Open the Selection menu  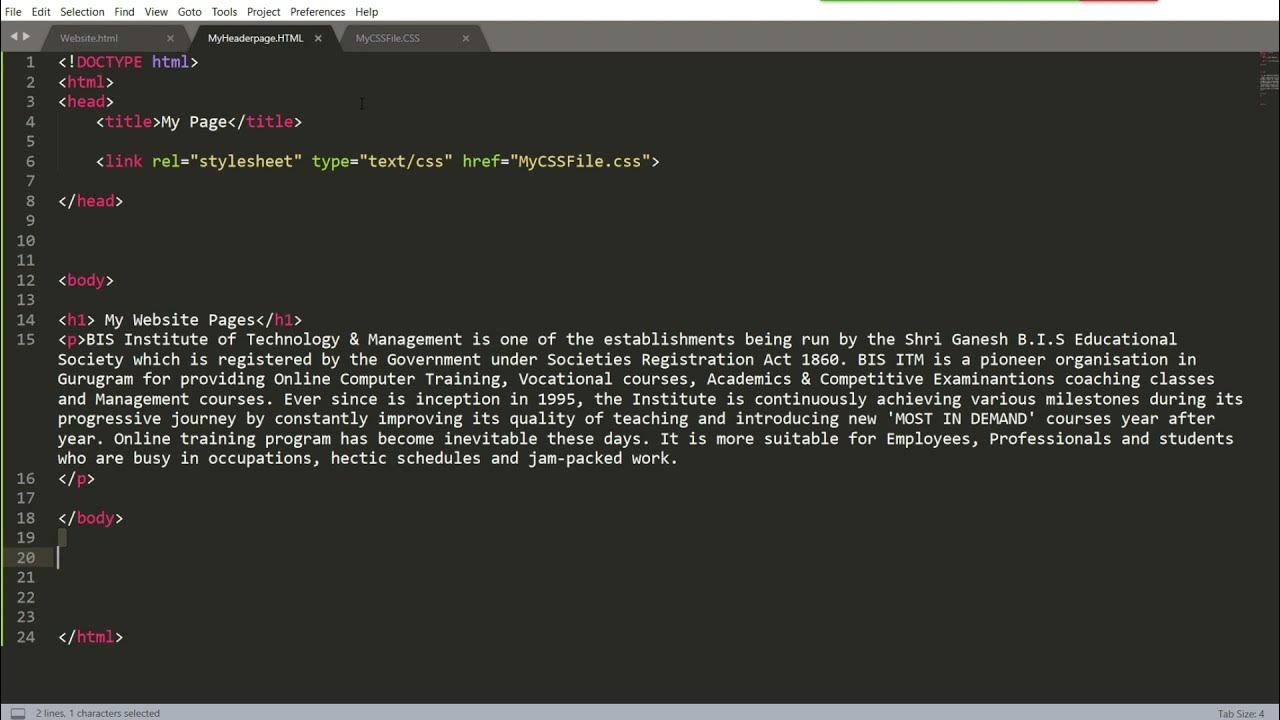click(82, 12)
